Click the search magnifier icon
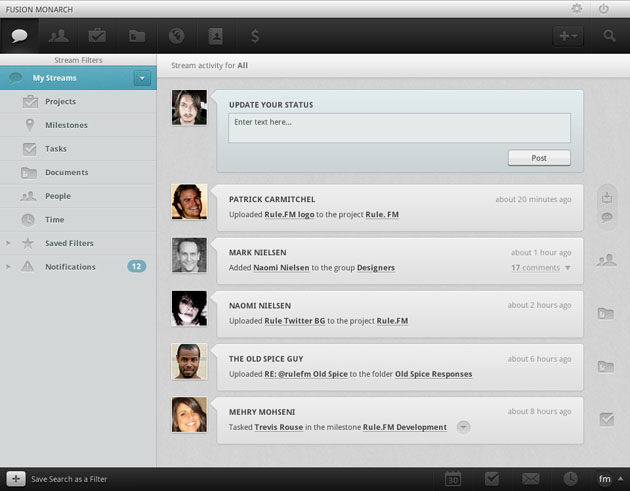Screen dimensions: 630x491 [609, 36]
